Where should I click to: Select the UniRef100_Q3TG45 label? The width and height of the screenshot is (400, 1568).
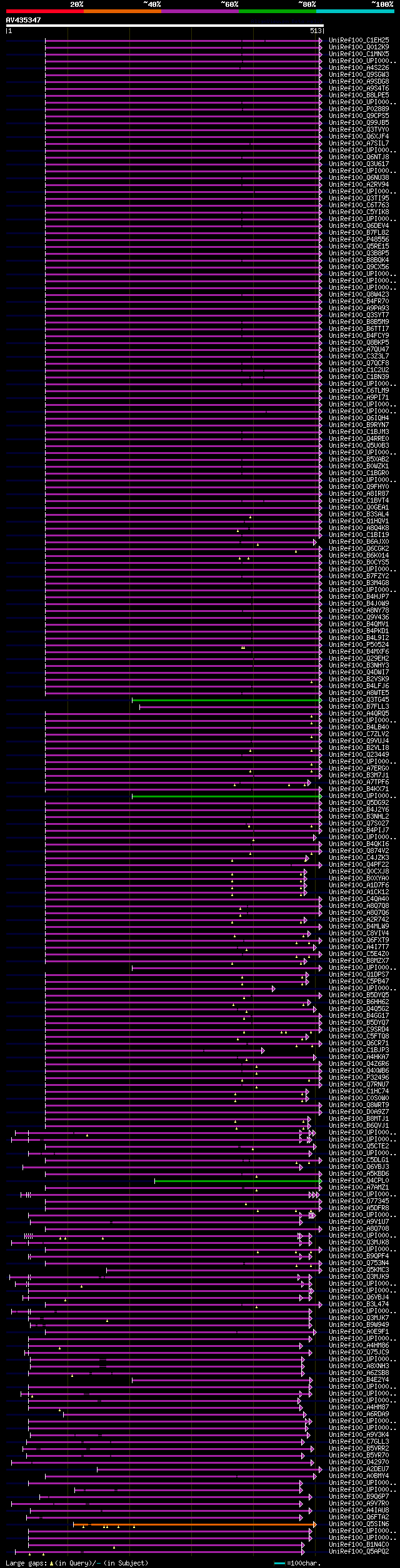click(359, 699)
